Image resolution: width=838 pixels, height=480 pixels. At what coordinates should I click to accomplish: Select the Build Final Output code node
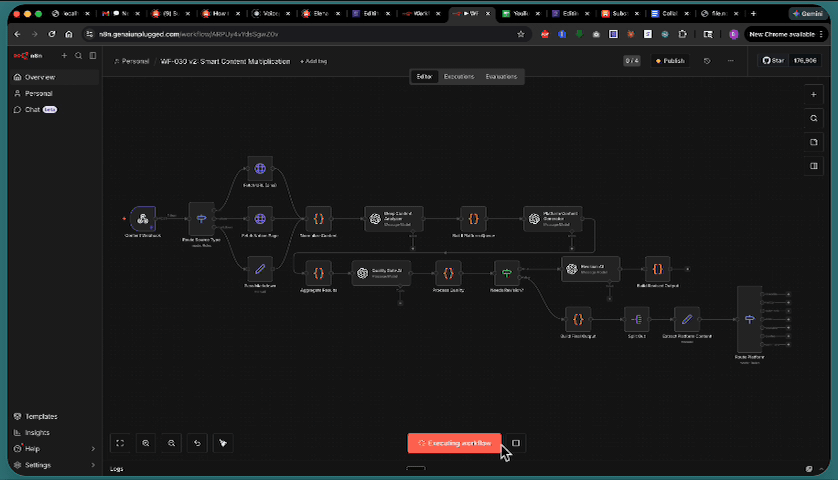(x=578, y=319)
